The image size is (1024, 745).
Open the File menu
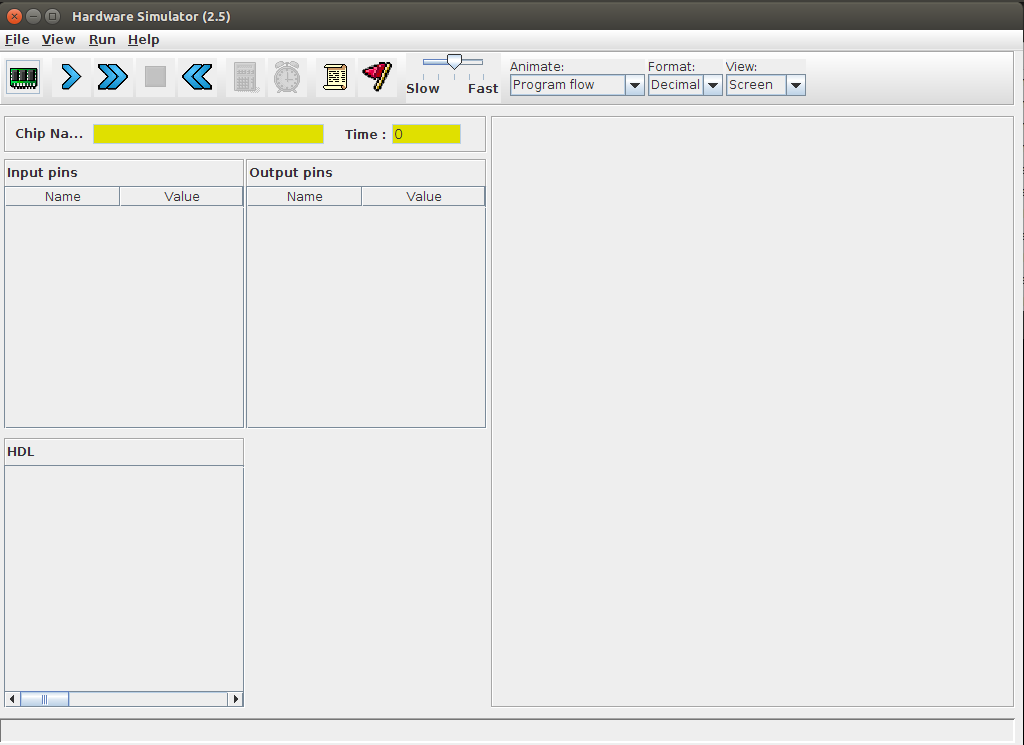(17, 40)
